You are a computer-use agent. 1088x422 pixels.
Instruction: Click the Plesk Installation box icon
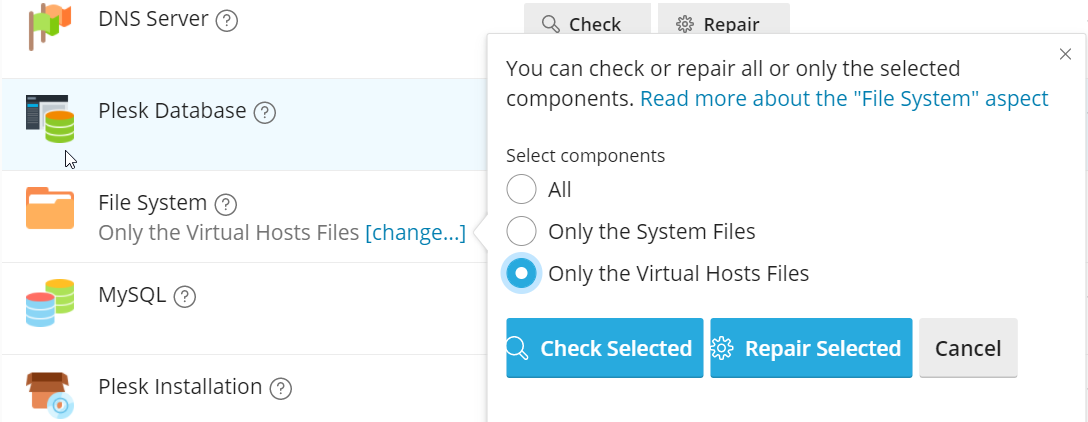click(x=50, y=393)
